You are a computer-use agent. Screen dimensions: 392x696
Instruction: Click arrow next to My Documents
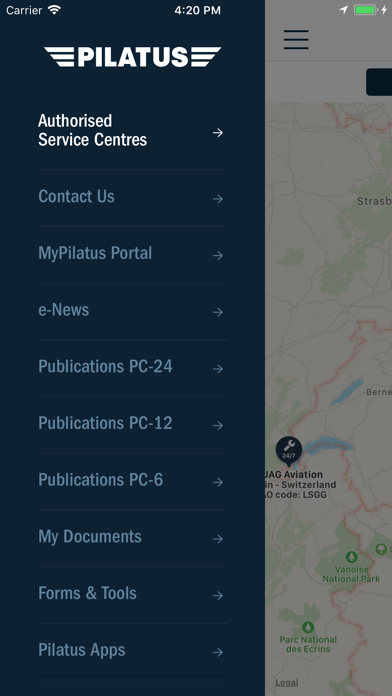coord(218,539)
